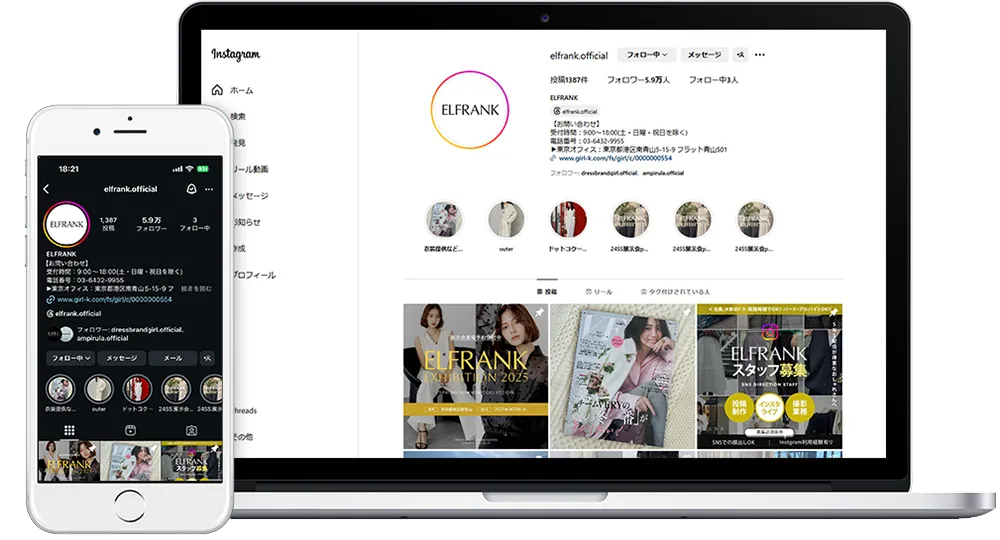This screenshot has width=1000, height=540.
Task: Tap the back arrow on phone profile
Action: (x=46, y=189)
